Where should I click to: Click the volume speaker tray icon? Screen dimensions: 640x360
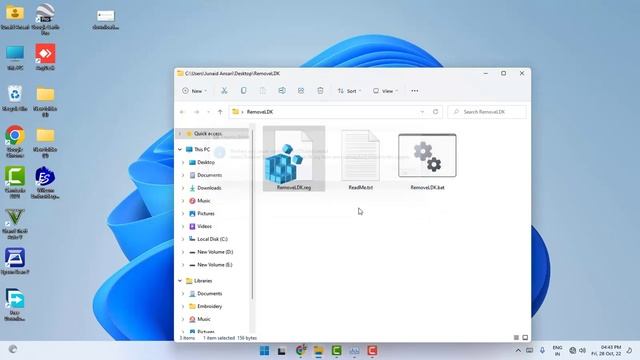[582, 351]
